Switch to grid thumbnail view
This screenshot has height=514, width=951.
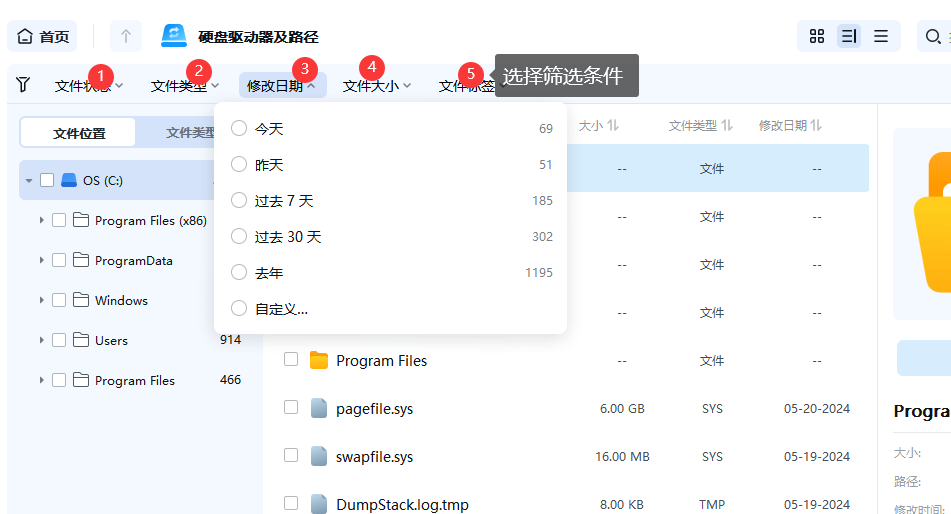click(x=817, y=36)
